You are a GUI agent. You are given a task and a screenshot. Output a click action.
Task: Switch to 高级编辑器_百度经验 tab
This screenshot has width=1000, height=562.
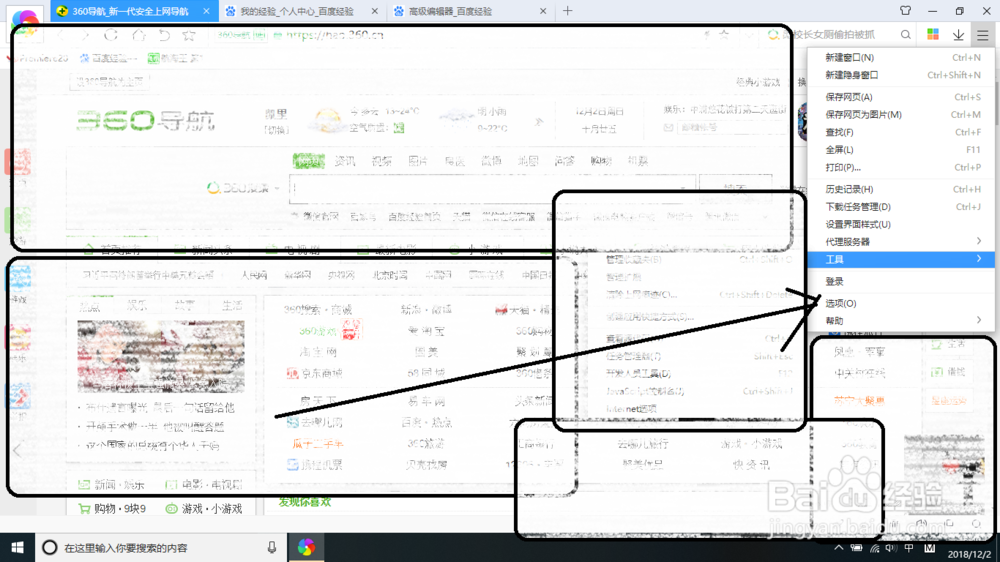(471, 11)
